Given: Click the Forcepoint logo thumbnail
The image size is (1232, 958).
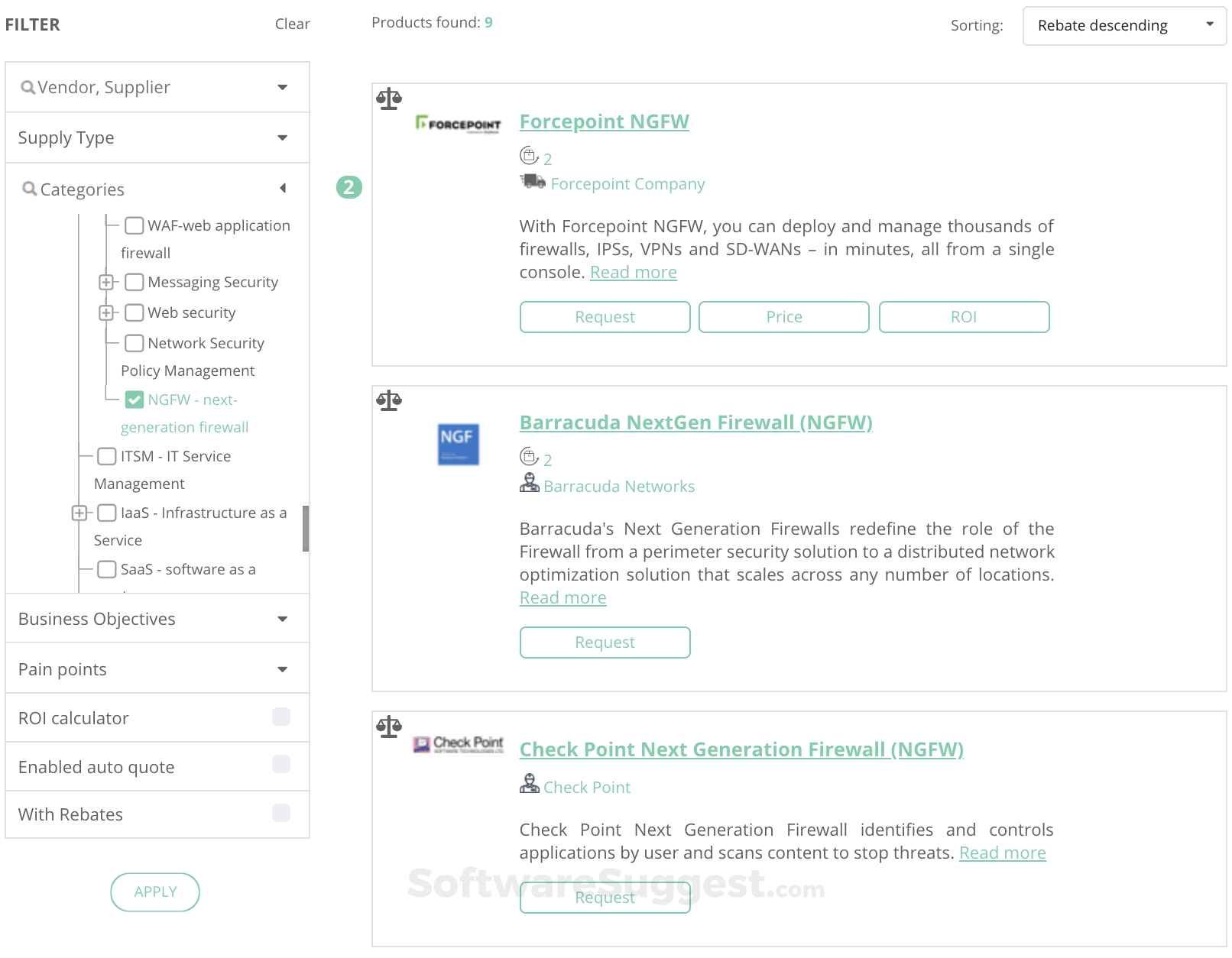Looking at the screenshot, I should (458, 124).
